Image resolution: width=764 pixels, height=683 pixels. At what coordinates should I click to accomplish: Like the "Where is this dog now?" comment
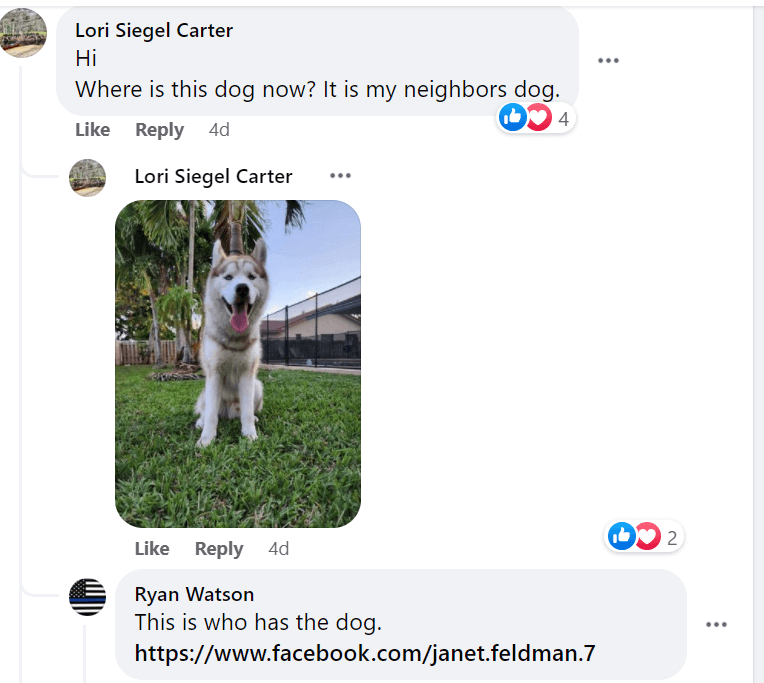click(x=93, y=130)
